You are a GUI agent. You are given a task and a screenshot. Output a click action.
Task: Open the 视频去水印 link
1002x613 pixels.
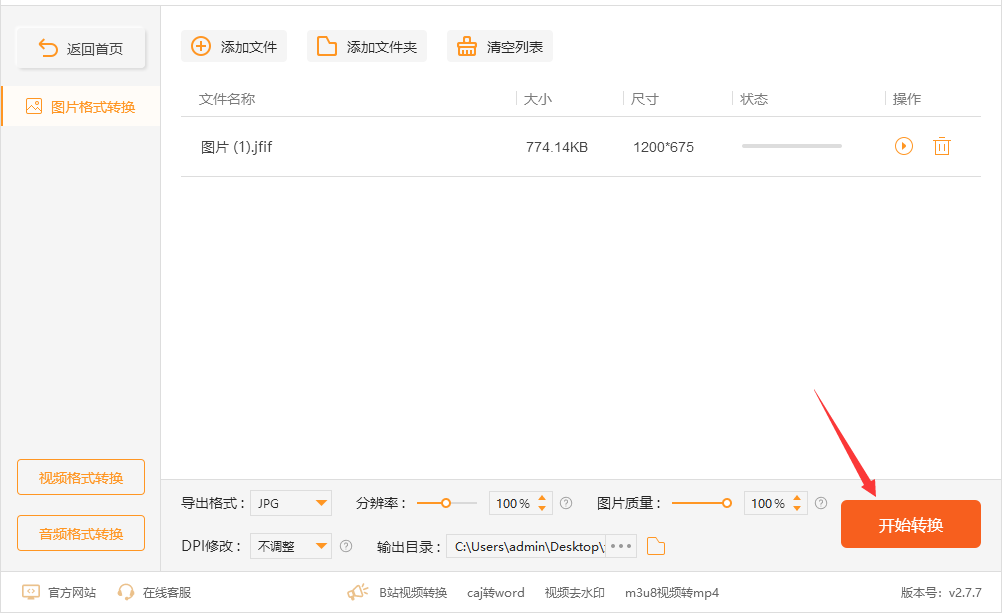pos(574,593)
